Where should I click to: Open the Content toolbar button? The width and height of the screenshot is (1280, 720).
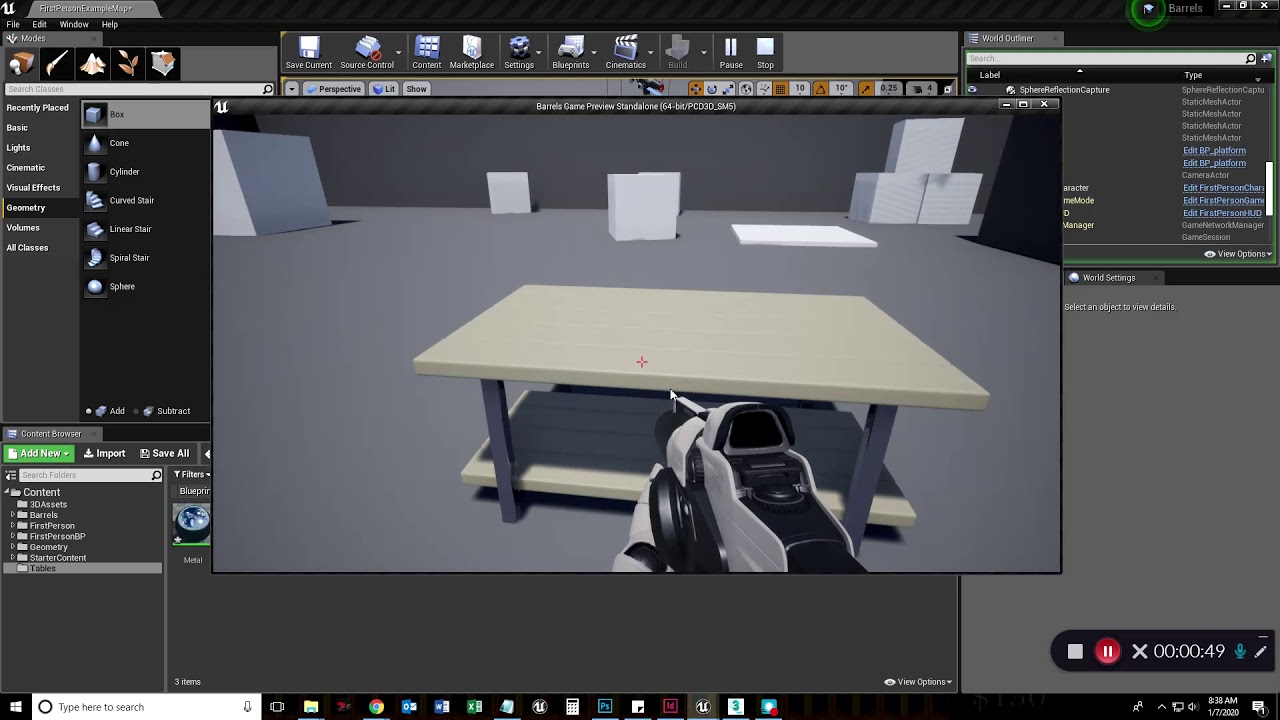(x=427, y=53)
